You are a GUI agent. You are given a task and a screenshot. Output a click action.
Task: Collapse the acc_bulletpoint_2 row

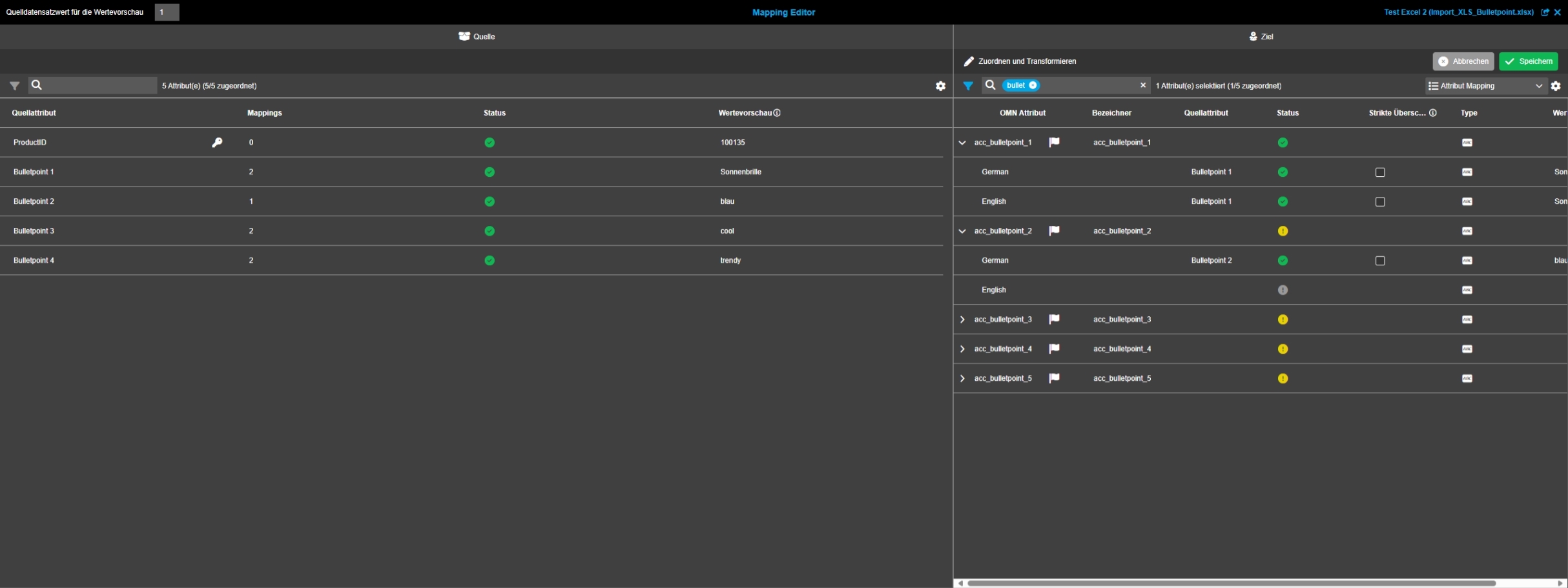click(x=962, y=231)
